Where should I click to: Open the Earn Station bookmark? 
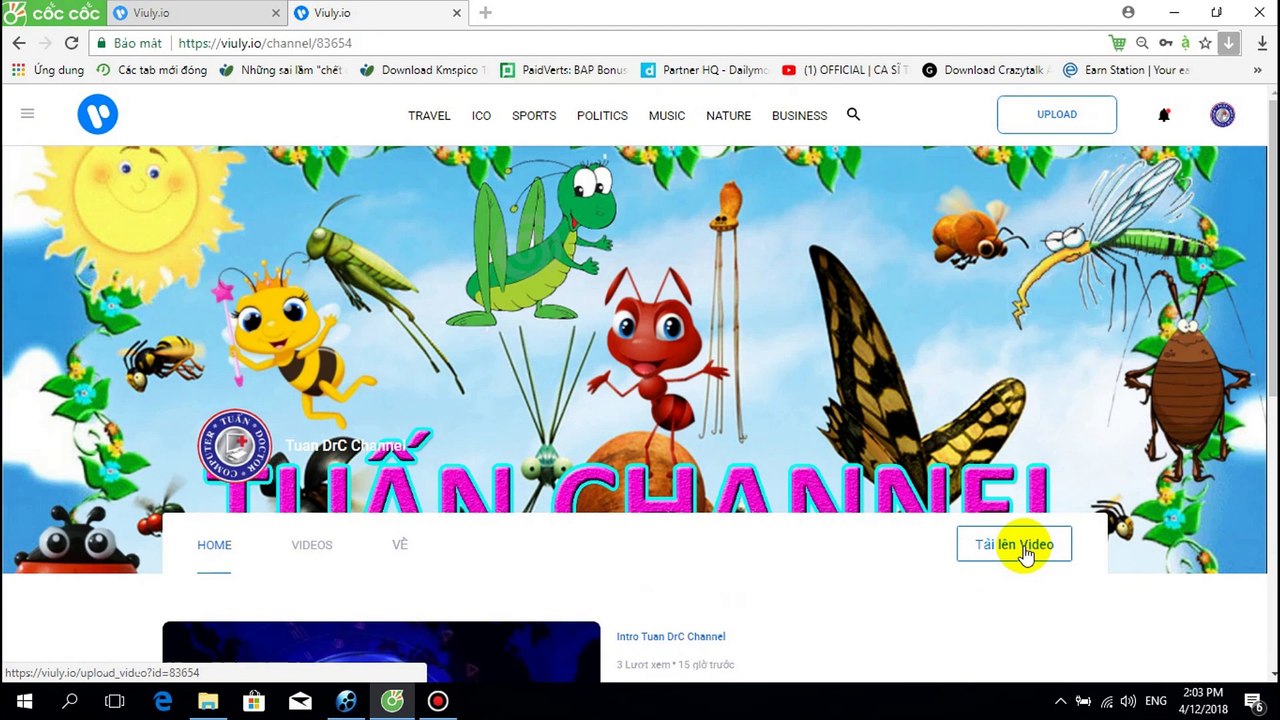click(x=1127, y=70)
